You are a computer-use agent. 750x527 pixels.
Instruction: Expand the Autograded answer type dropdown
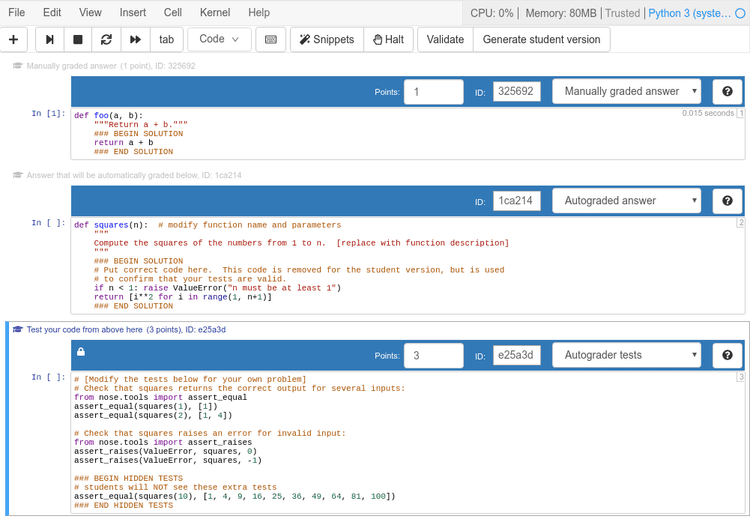628,201
